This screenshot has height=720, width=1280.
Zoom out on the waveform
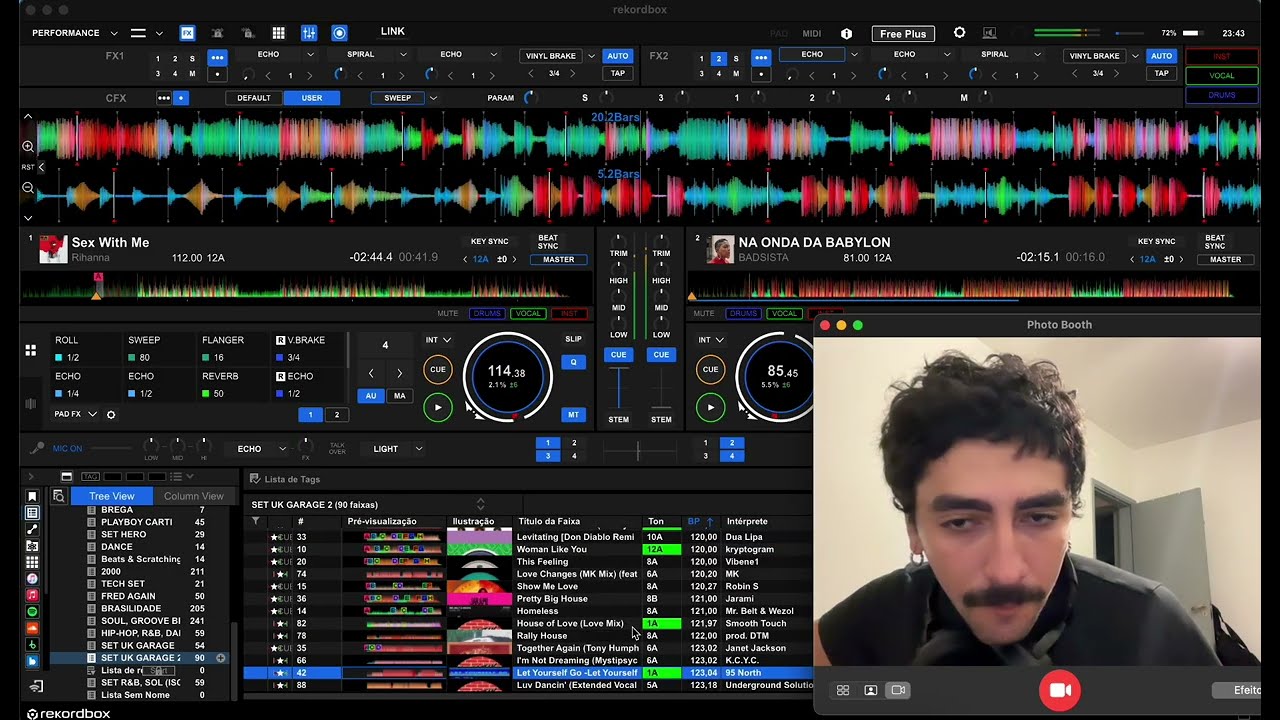tap(28, 188)
